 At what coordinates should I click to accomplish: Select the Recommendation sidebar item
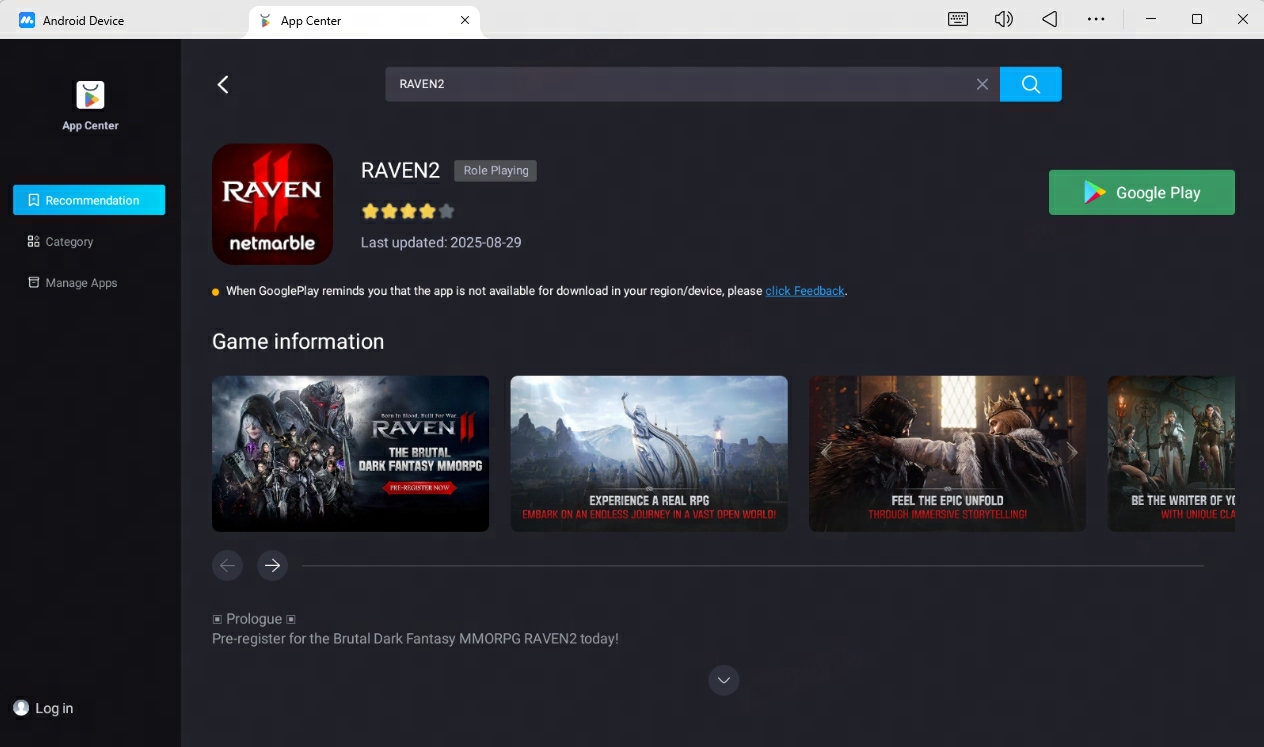pyautogui.click(x=89, y=200)
